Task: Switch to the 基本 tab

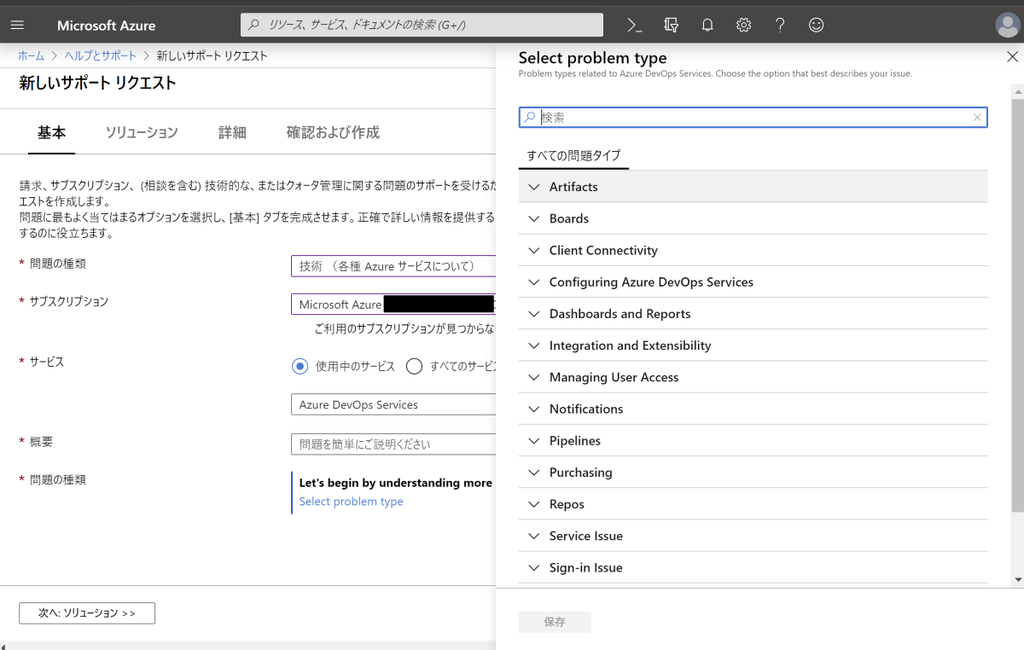Action: click(x=51, y=133)
